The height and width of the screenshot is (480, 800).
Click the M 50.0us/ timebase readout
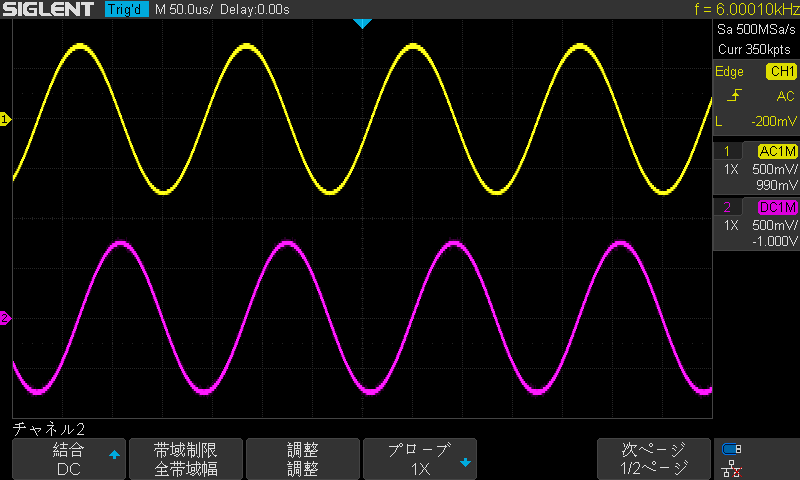[x=184, y=9]
